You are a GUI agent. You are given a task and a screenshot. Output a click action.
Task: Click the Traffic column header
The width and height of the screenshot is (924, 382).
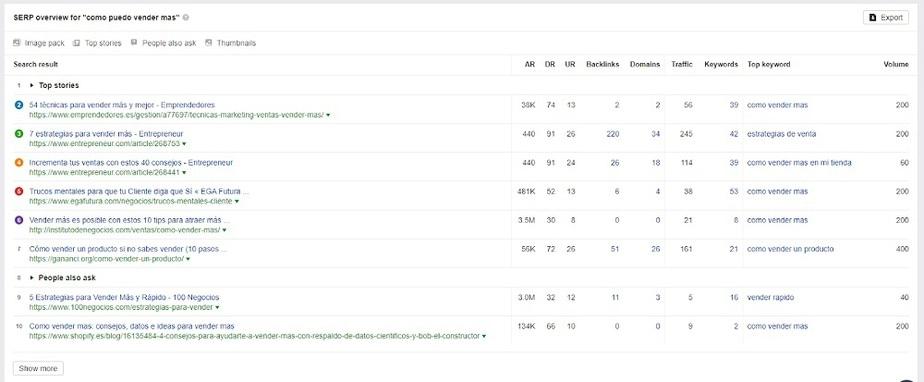point(682,64)
